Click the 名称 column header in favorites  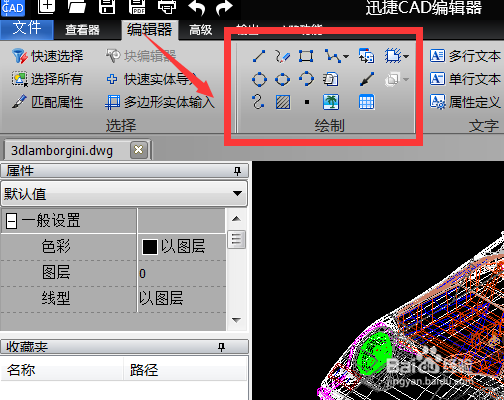(62, 370)
